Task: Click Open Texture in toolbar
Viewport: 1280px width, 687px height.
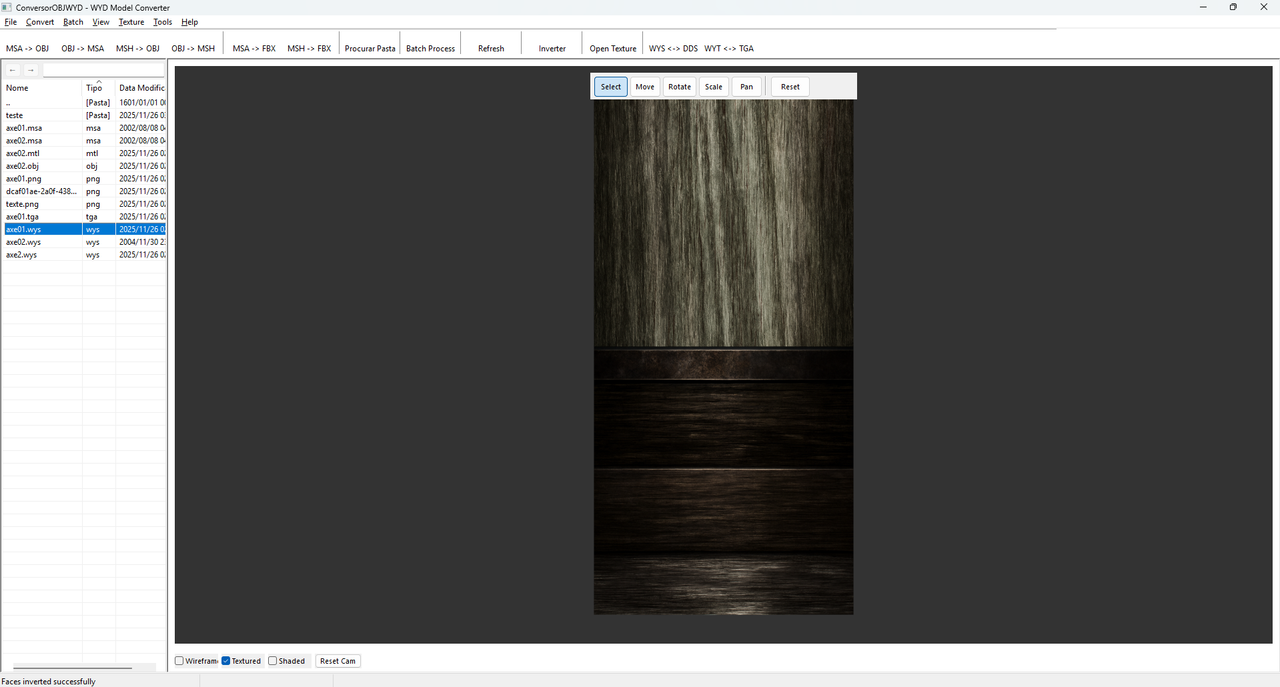Action: tap(613, 48)
